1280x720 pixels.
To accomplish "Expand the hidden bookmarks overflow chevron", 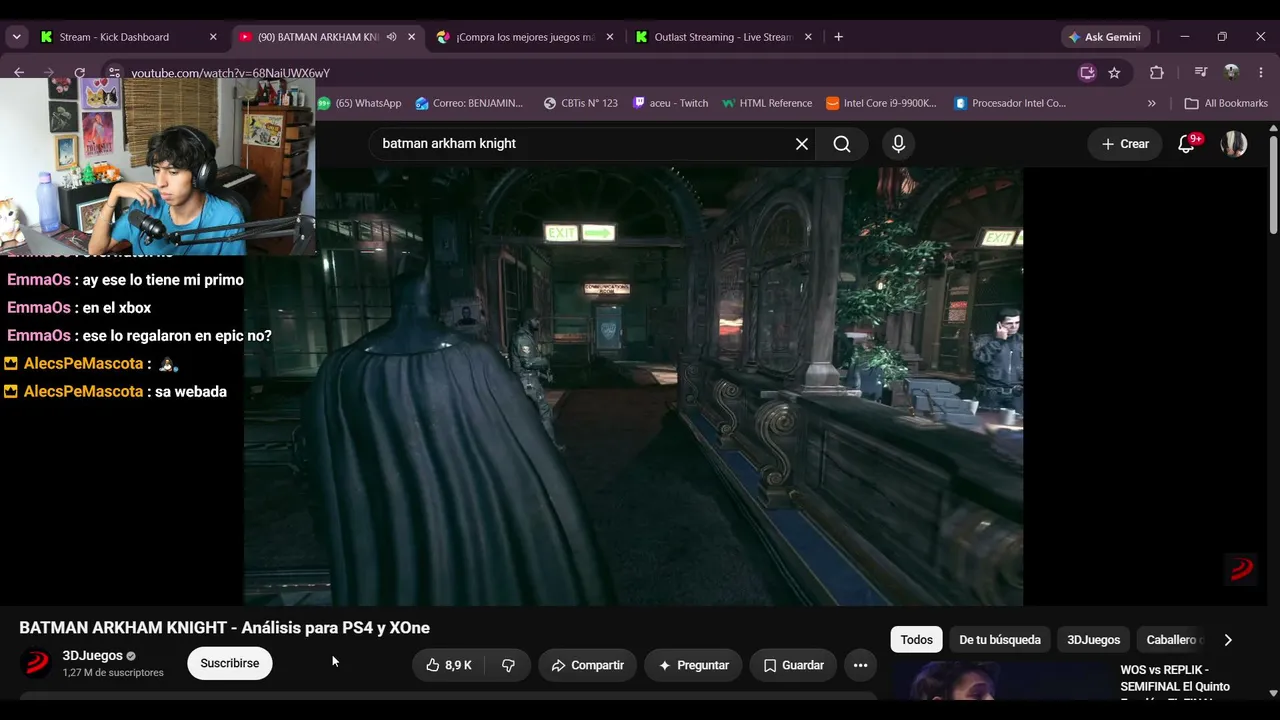I will [x=1151, y=103].
